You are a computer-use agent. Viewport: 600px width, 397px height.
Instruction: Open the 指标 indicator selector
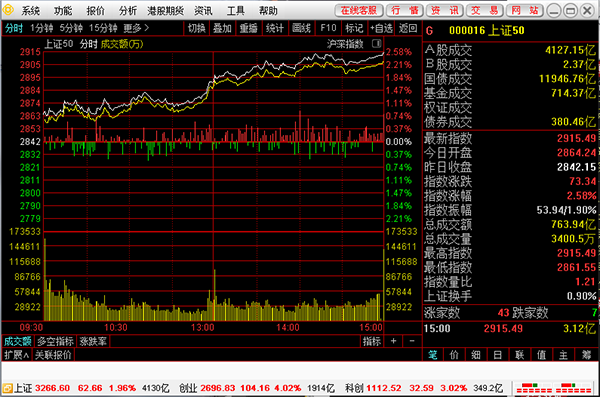click(372, 341)
